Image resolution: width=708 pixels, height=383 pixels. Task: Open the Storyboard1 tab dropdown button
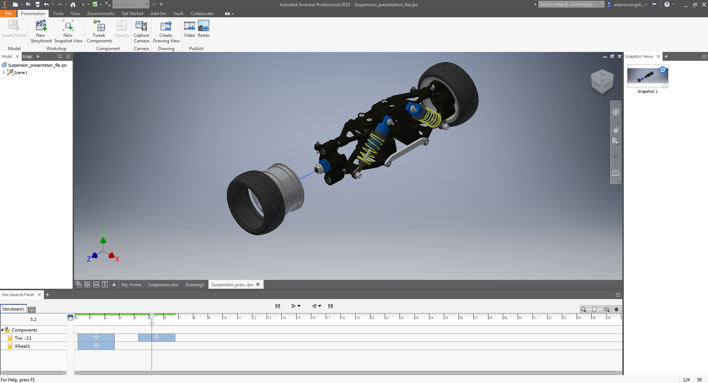32,309
